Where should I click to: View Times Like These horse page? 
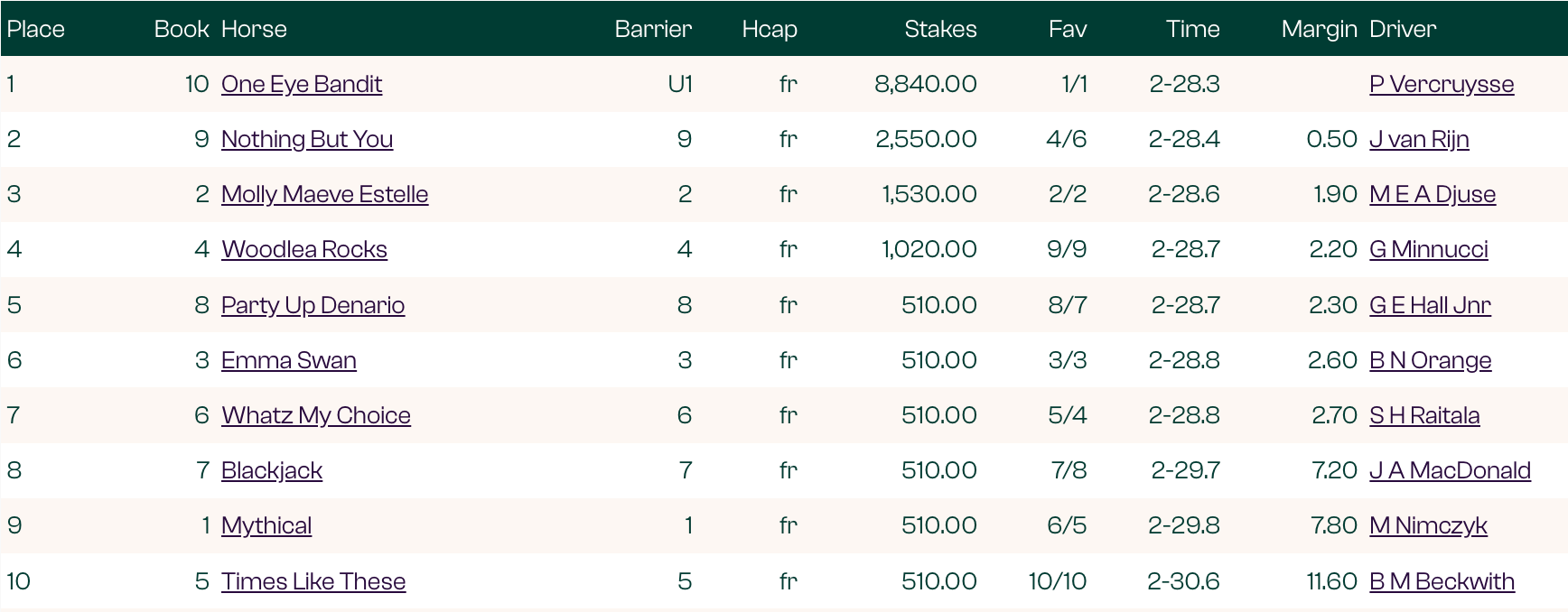(313, 581)
